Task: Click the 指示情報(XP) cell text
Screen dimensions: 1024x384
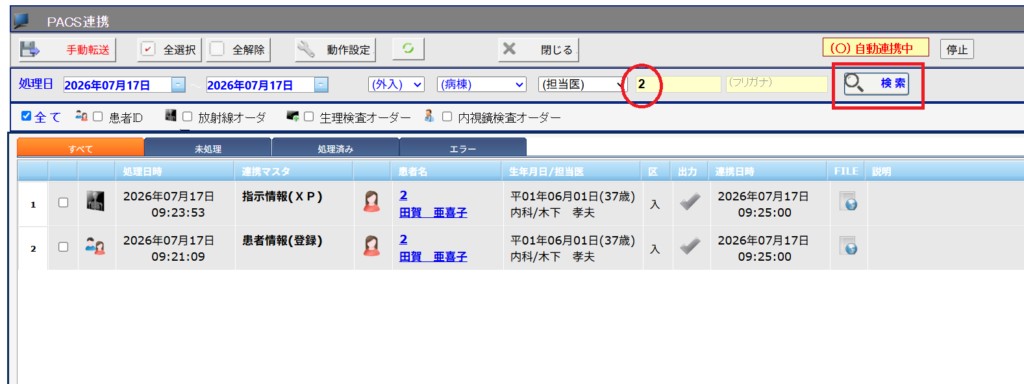Action: 282,197
